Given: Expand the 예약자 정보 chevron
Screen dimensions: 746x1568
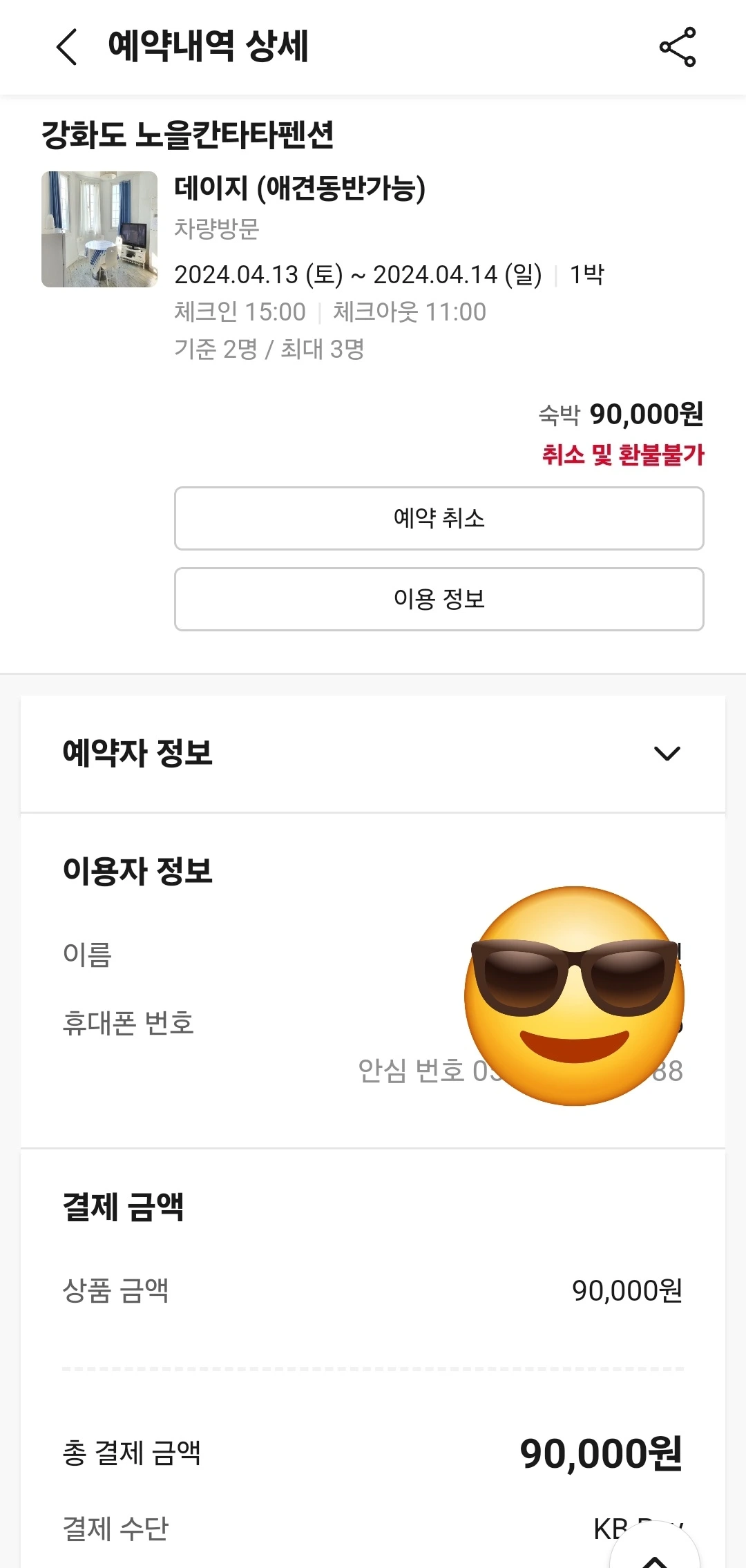Looking at the screenshot, I should click(667, 753).
